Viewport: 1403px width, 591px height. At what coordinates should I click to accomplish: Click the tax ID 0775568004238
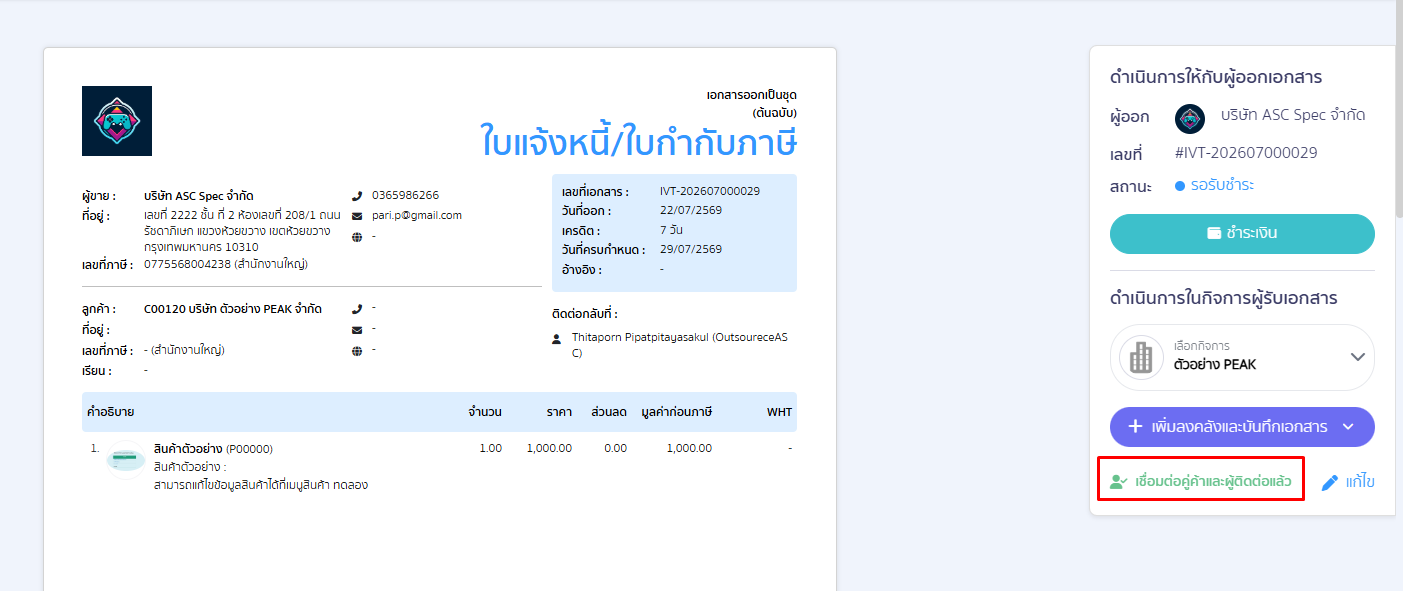tap(187, 264)
